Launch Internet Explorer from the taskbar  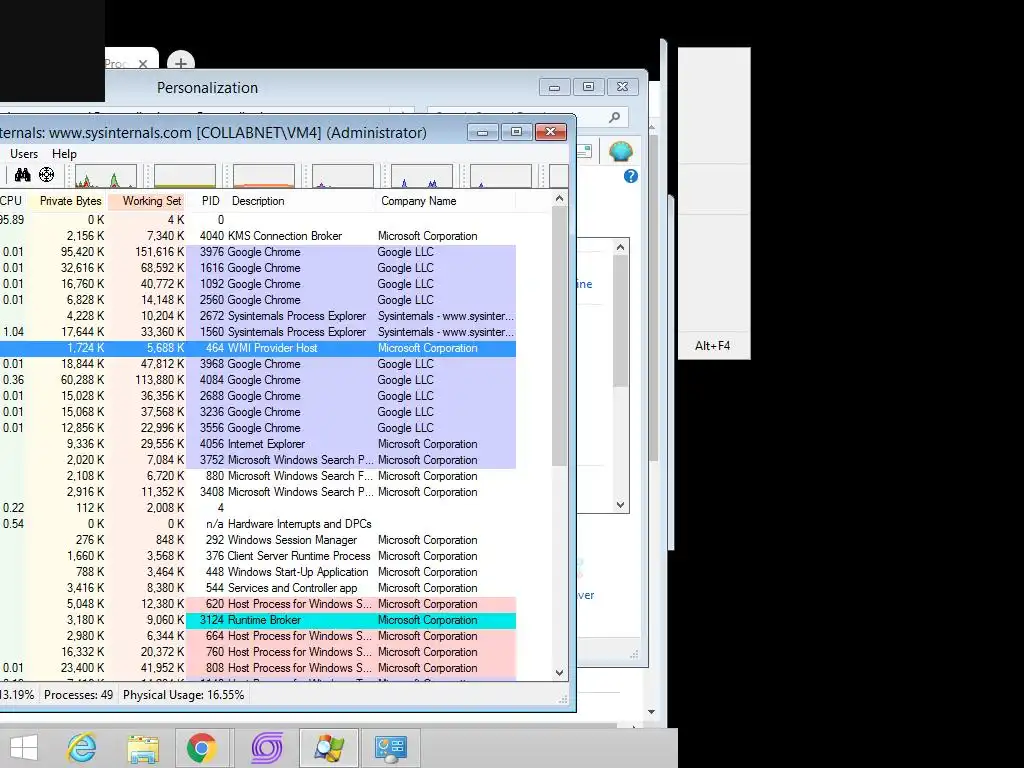[82, 748]
